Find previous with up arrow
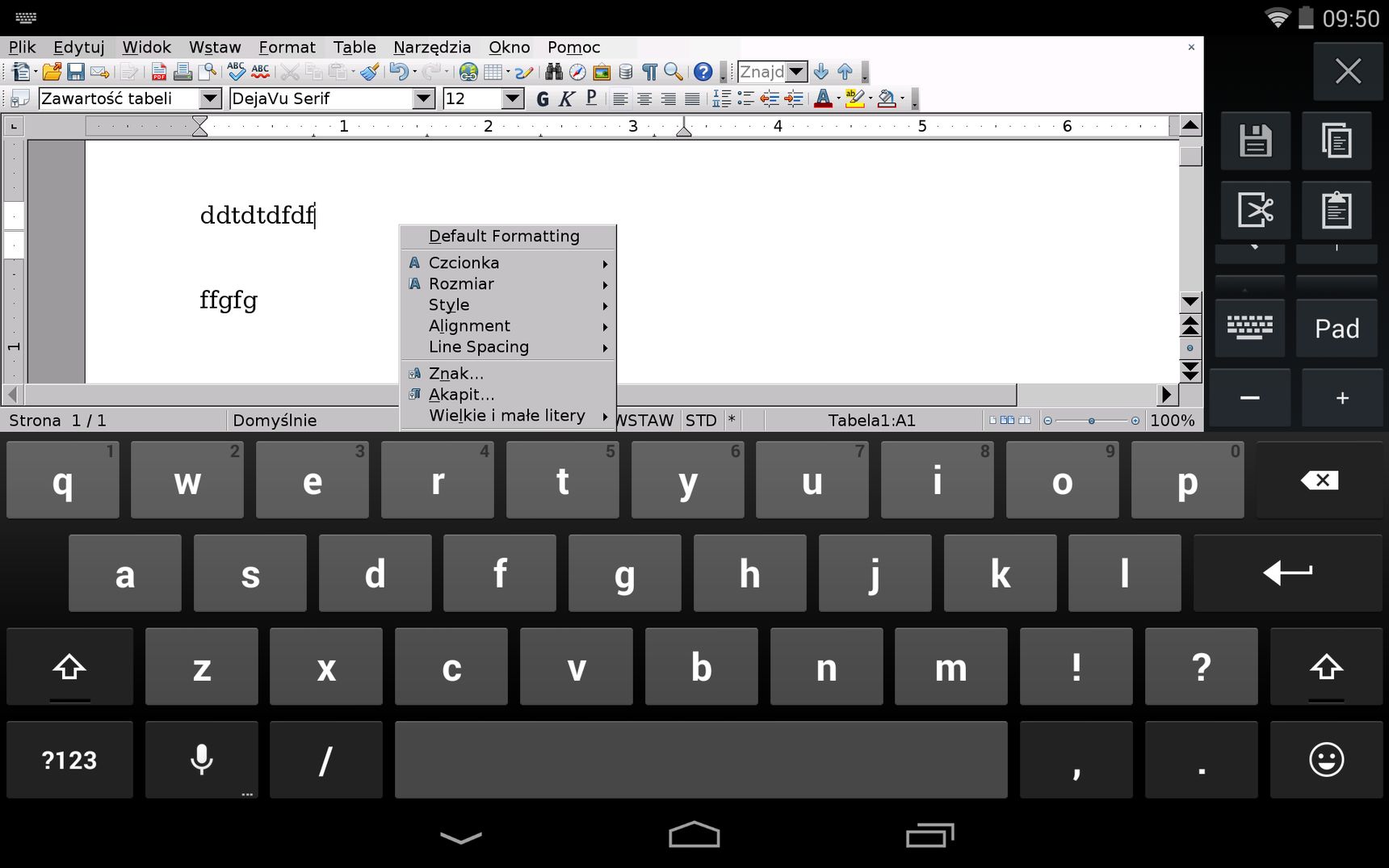Screen dimensions: 1389x868 pyautogui.click(x=845, y=72)
